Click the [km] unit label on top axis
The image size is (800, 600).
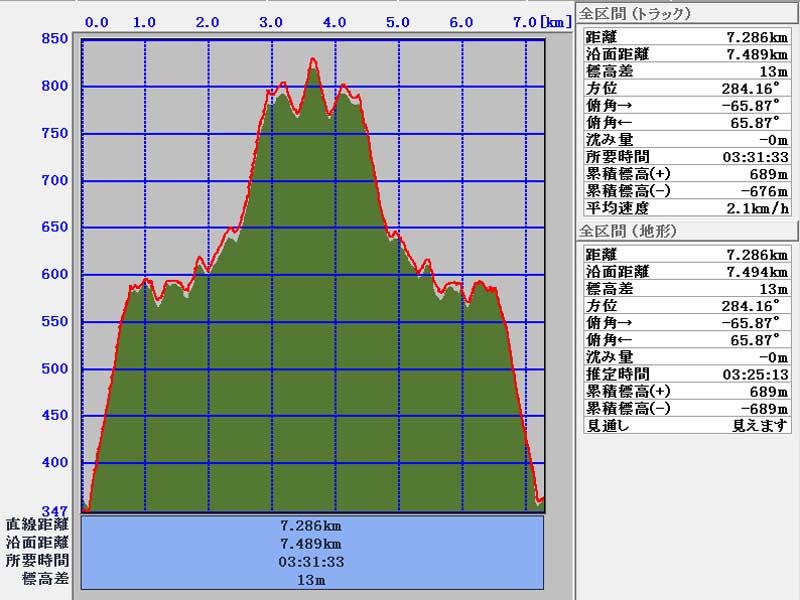click(x=557, y=22)
